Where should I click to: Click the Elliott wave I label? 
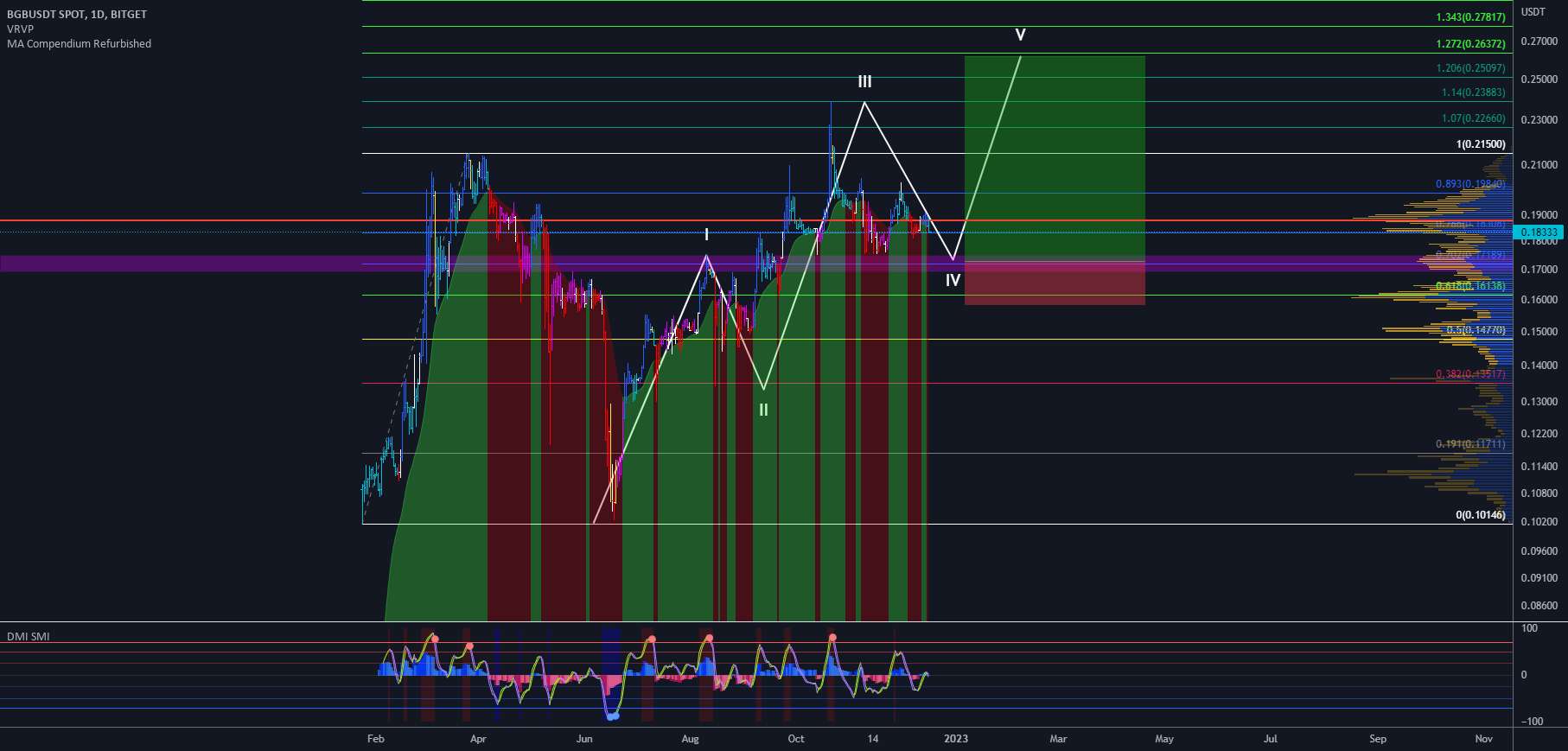(706, 235)
